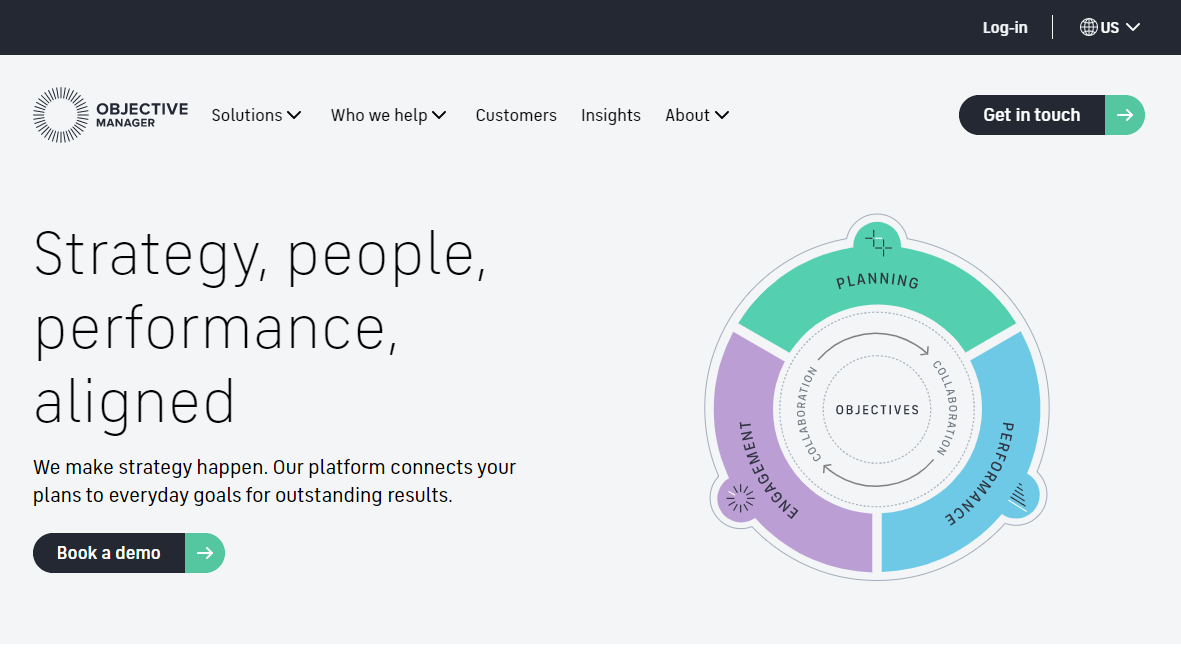Screen dimensions: 1181x664
Task: Open the Solutions navigation item
Action: click(x=247, y=115)
